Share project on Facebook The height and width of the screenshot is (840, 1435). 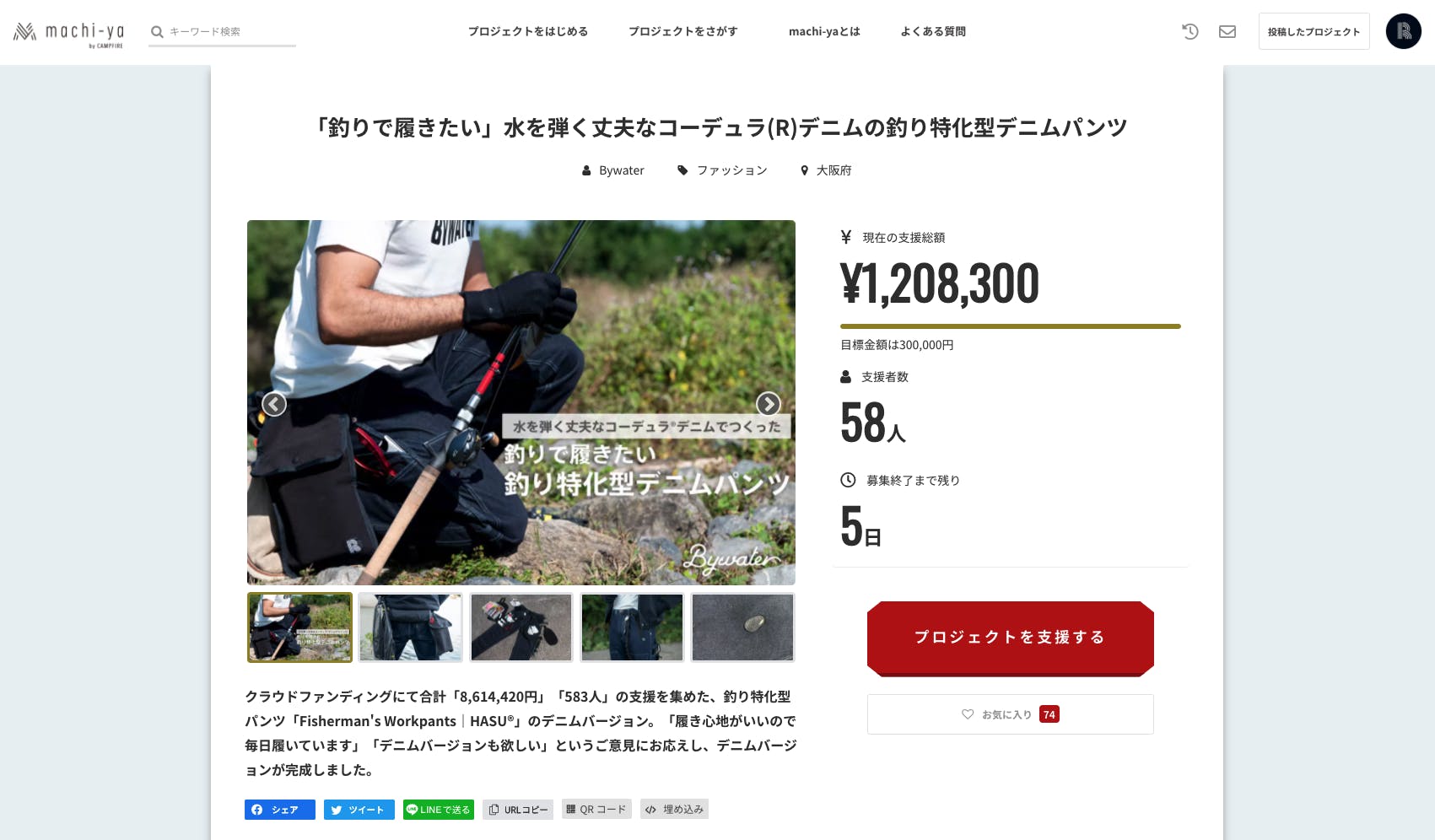tap(280, 810)
